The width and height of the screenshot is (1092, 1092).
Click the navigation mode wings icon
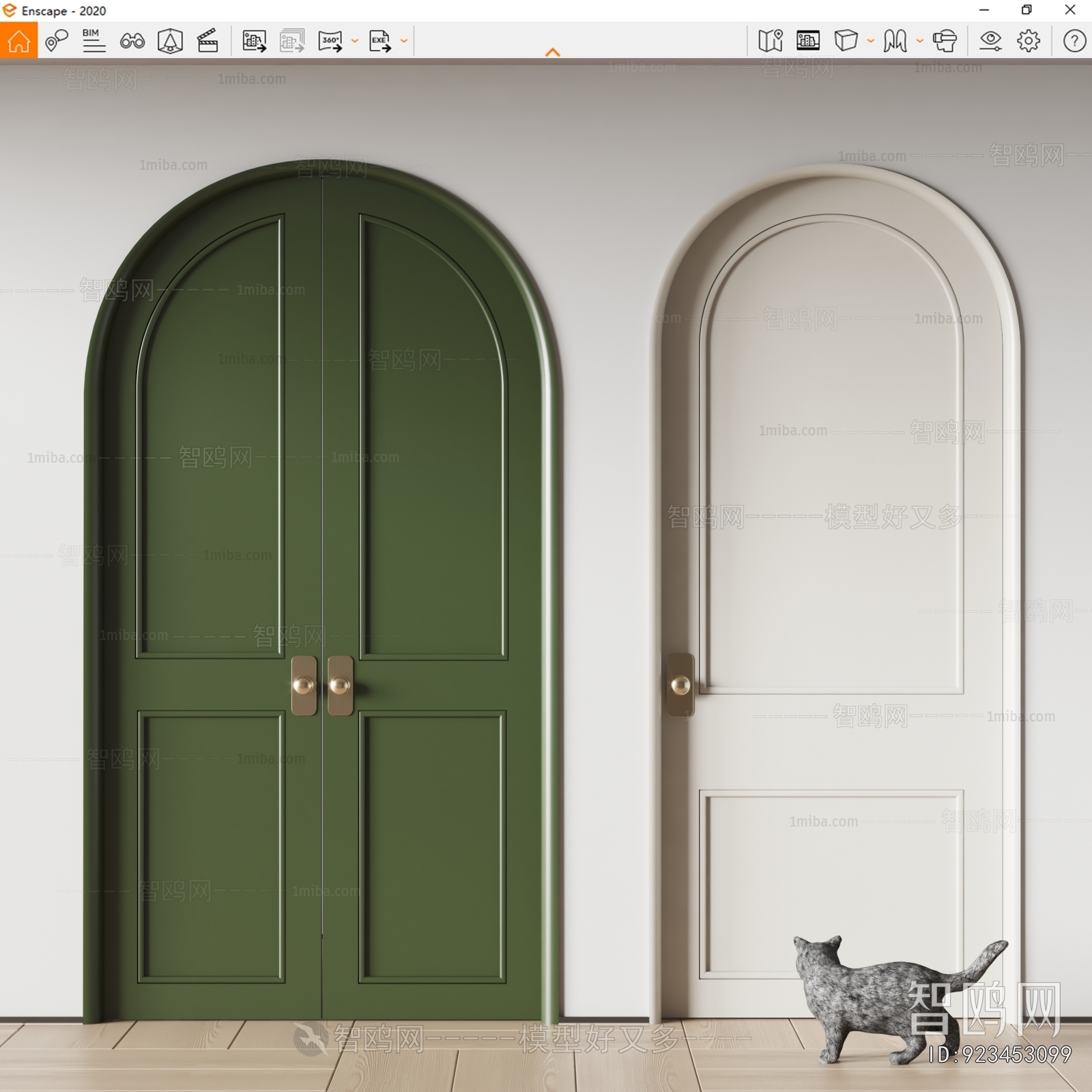tap(895, 41)
